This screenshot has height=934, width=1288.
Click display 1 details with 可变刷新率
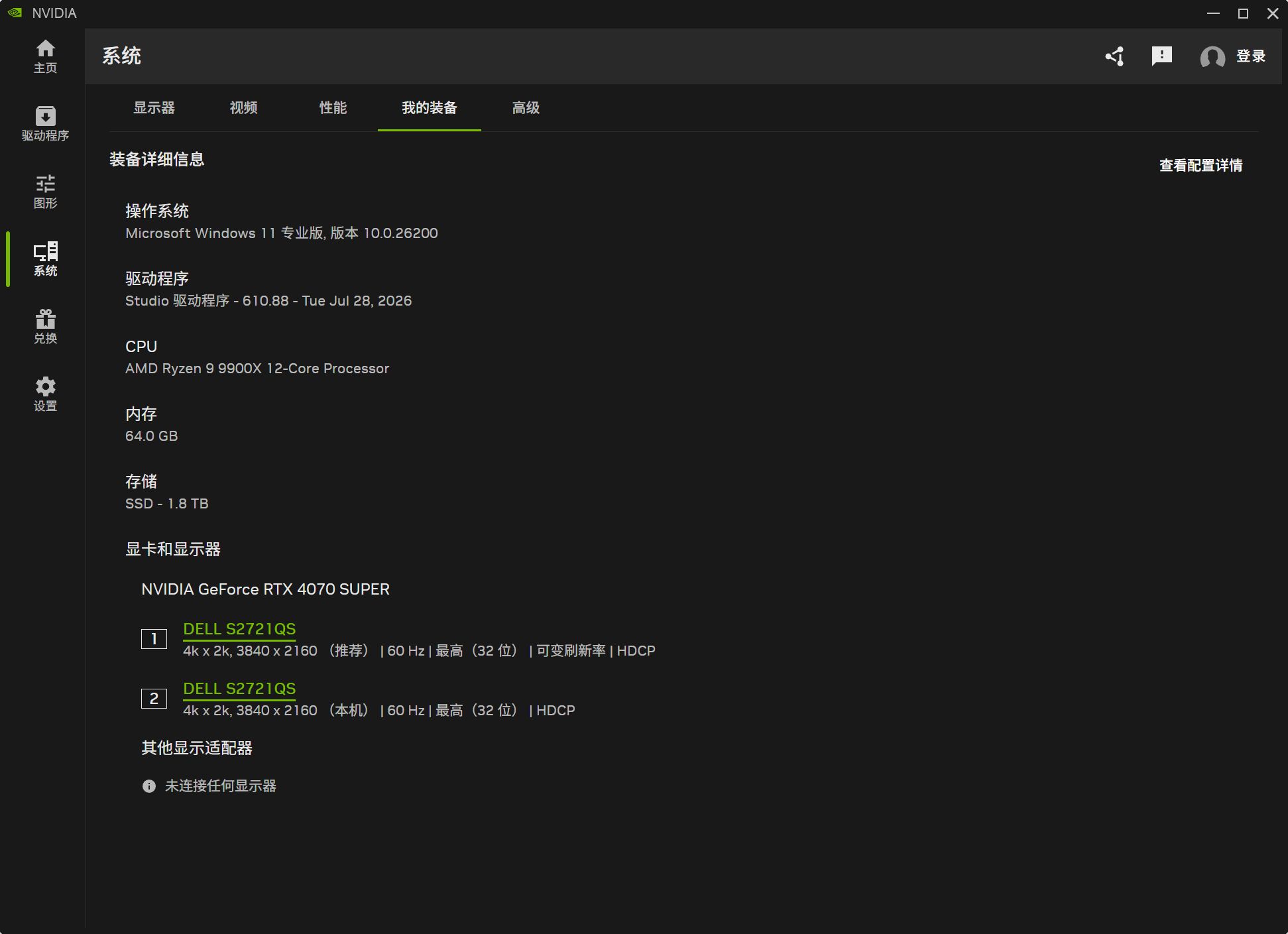[420, 651]
